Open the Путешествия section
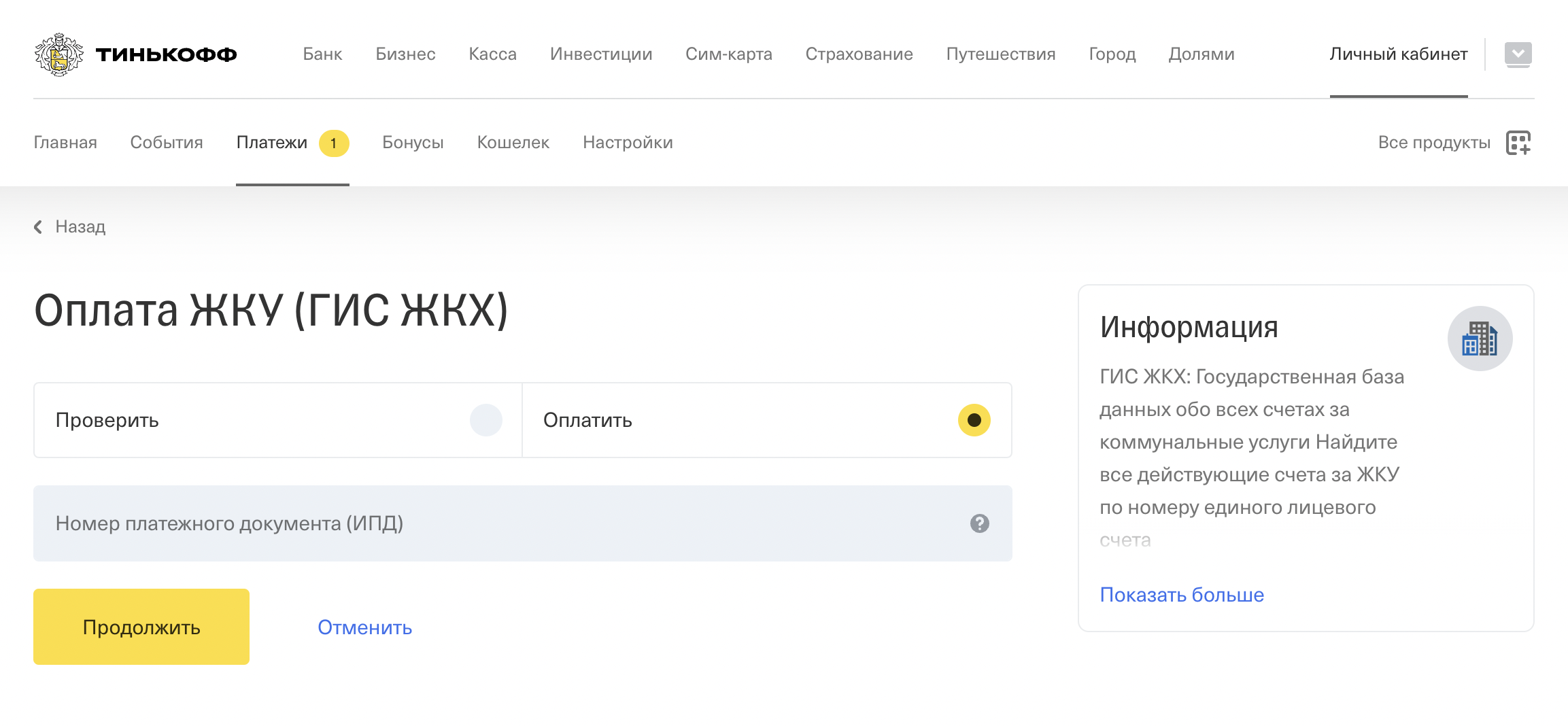Viewport: 1568px width, 726px height. [x=1001, y=54]
